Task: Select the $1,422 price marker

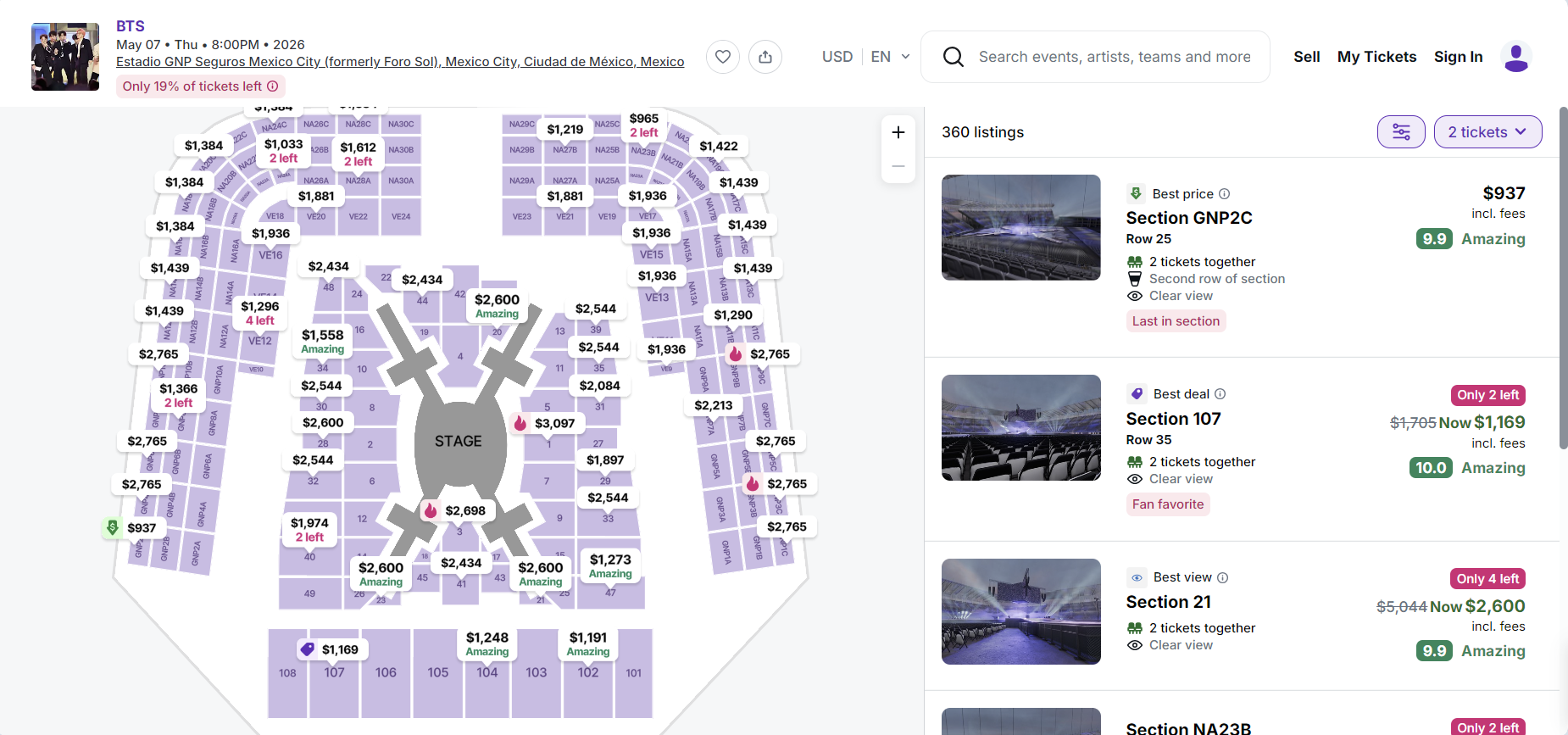Action: point(719,146)
